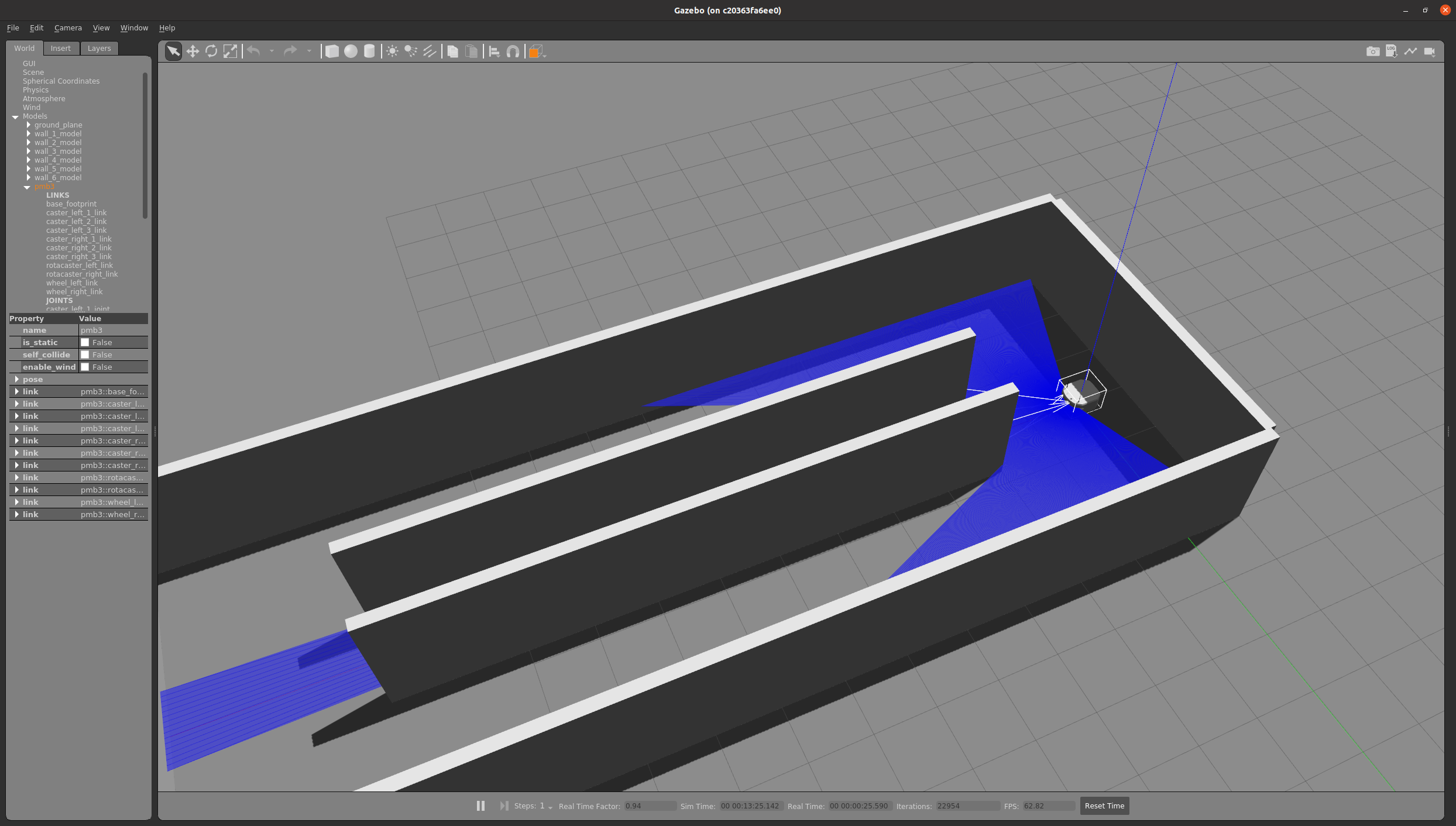This screenshot has height=826, width=1456.
Task: Select the snap to grid icon
Action: click(514, 51)
